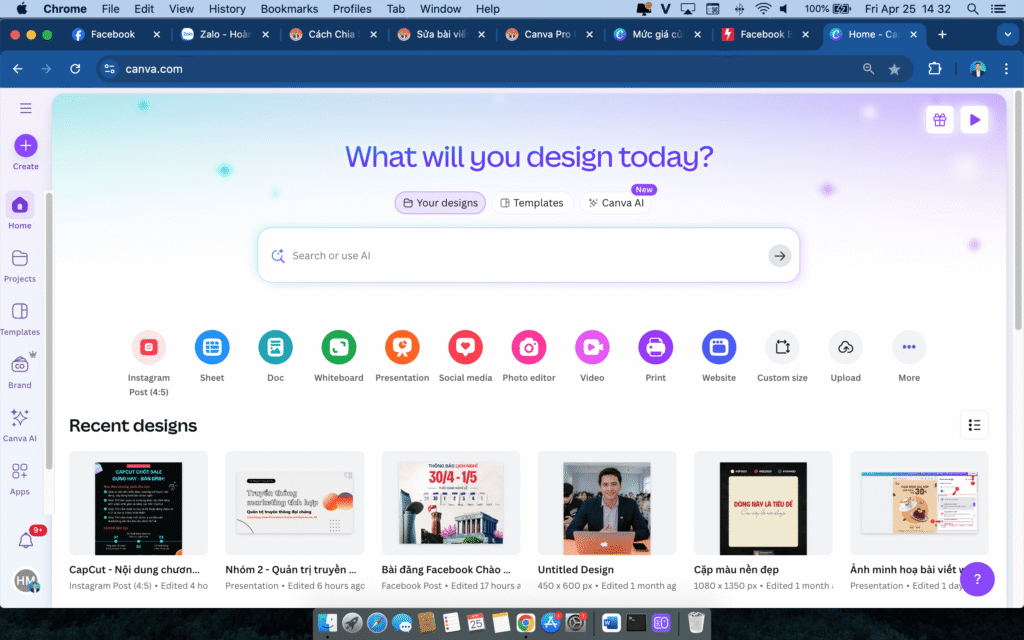
Task: Bookmark this page with the star
Action: 894,69
